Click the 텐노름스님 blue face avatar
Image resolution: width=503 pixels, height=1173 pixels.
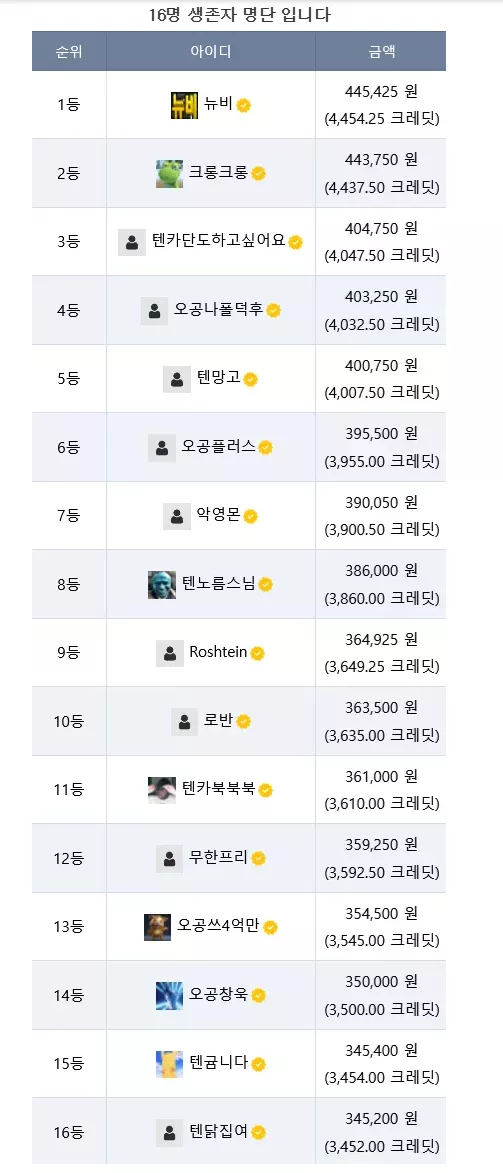point(162,584)
